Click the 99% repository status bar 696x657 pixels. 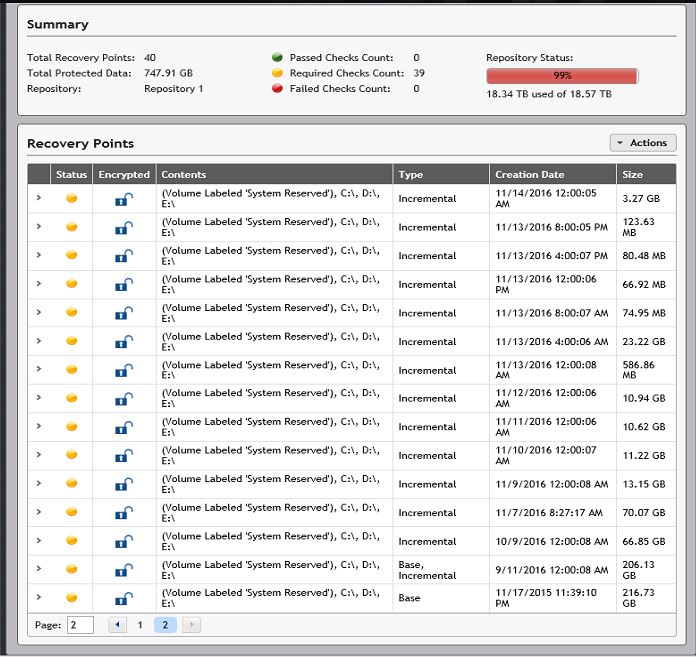point(562,76)
